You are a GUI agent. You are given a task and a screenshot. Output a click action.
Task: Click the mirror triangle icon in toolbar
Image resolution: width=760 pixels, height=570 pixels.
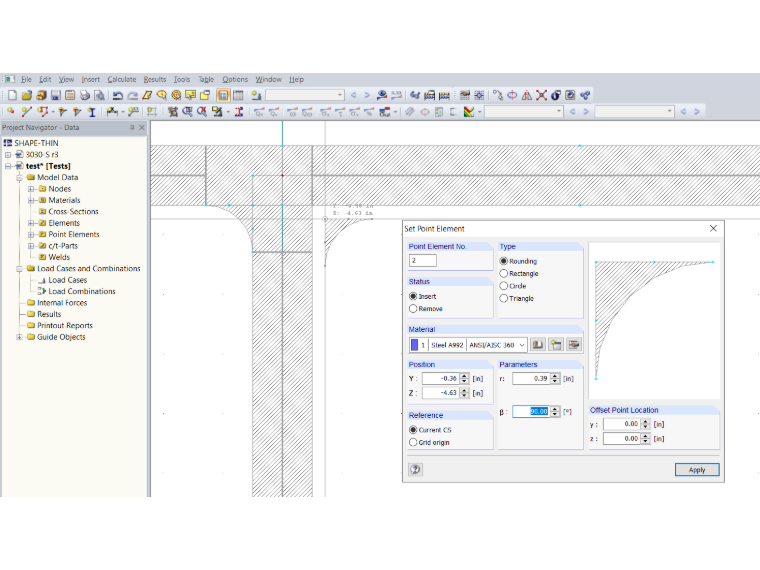(527, 95)
